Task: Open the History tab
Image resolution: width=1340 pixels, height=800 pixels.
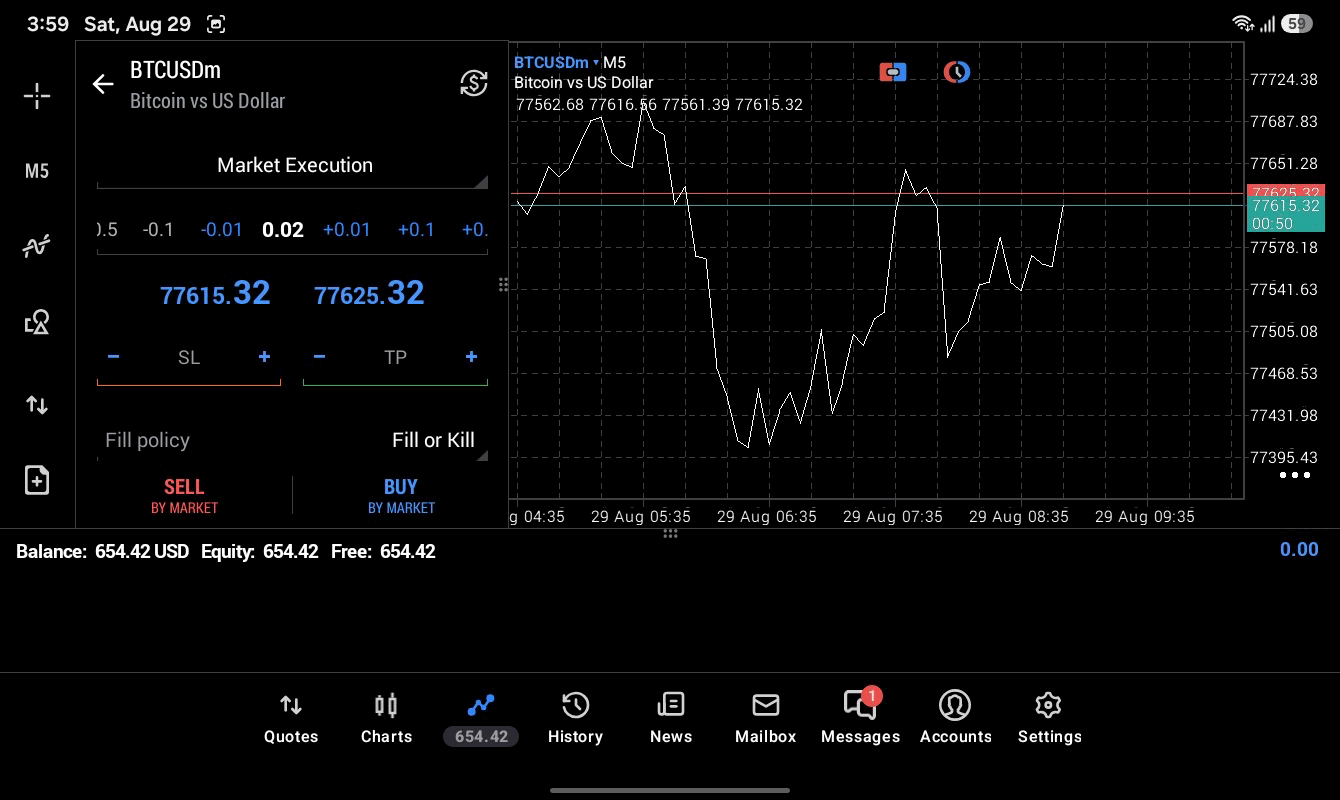Action: click(575, 719)
